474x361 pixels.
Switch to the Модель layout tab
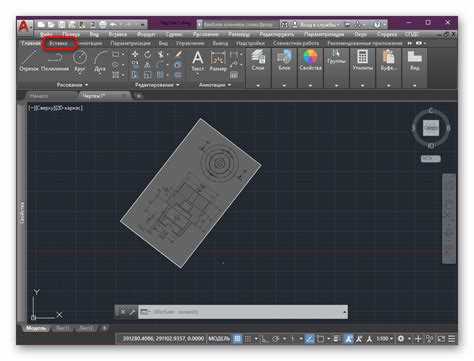[36, 328]
